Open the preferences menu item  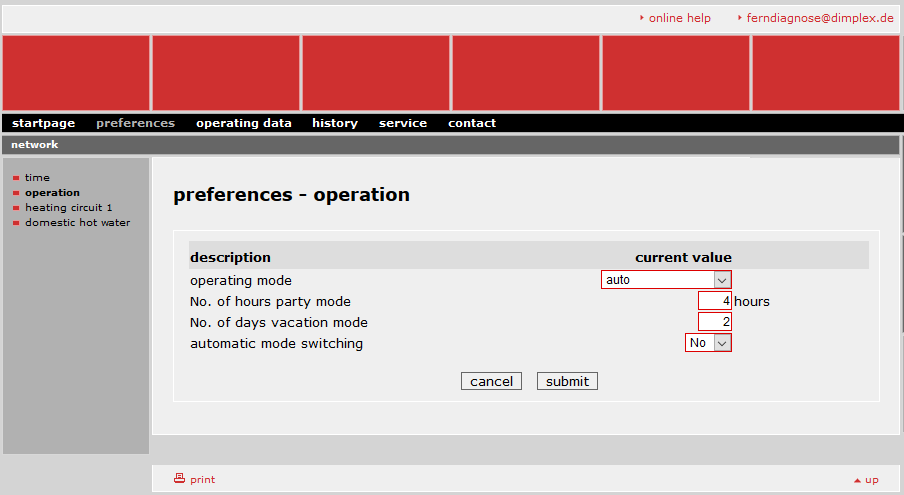135,123
